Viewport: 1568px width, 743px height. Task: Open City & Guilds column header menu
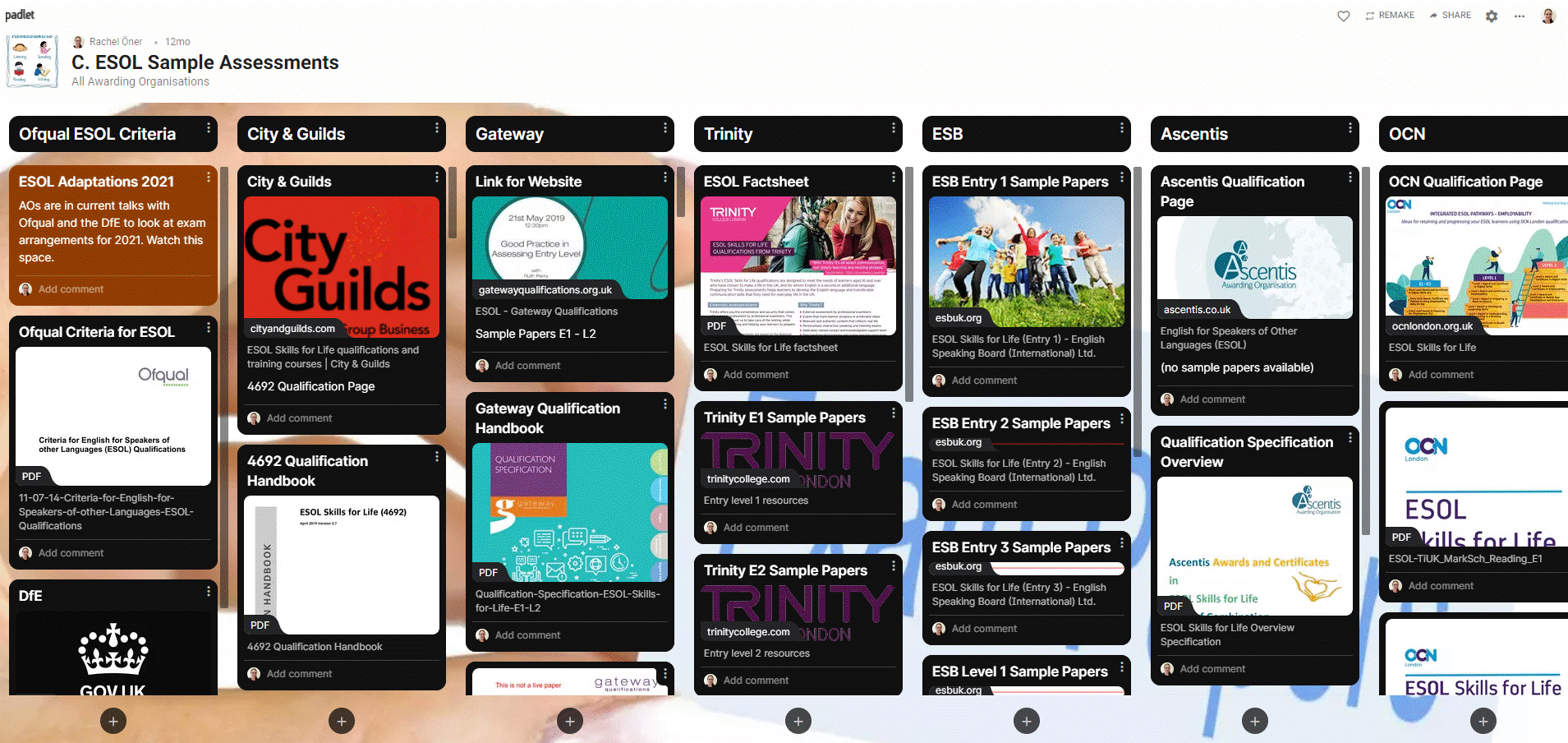coord(437,127)
